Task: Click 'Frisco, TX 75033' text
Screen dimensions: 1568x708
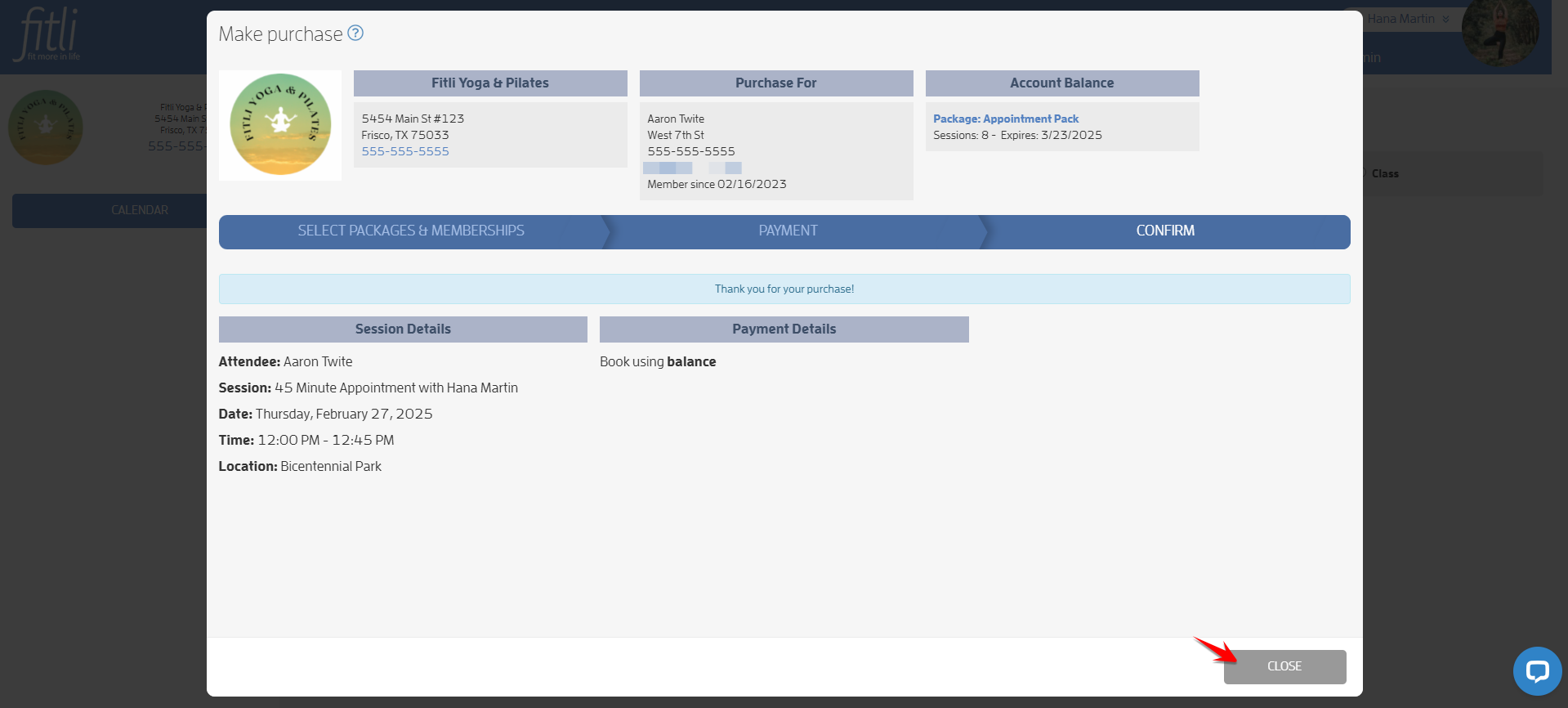Action: pos(405,135)
